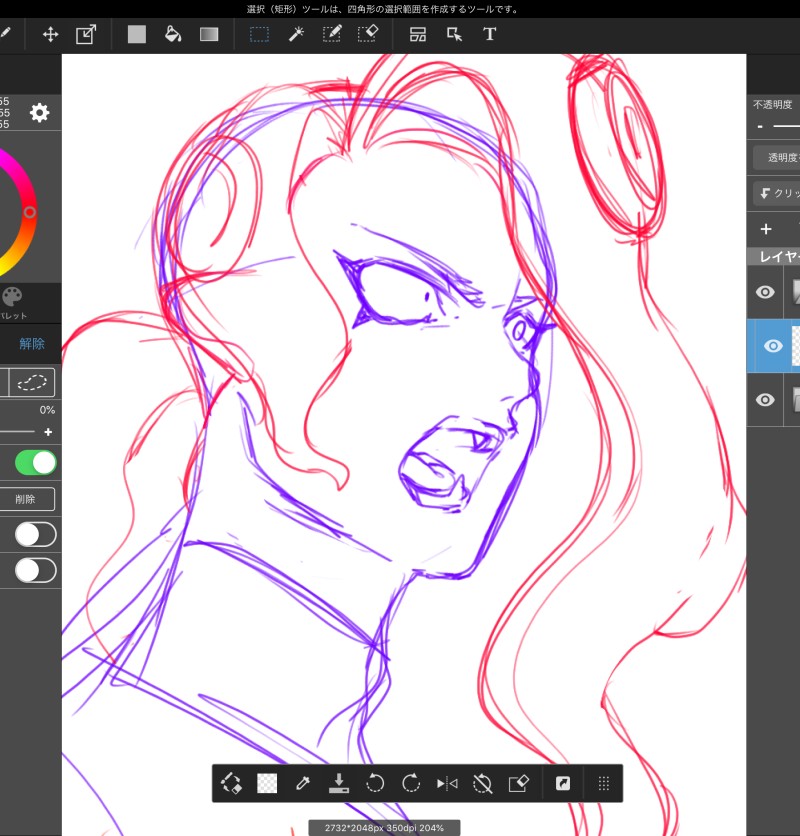This screenshot has width=800, height=836.
Task: Select the transparent color checkerboard swatch
Action: (x=267, y=783)
